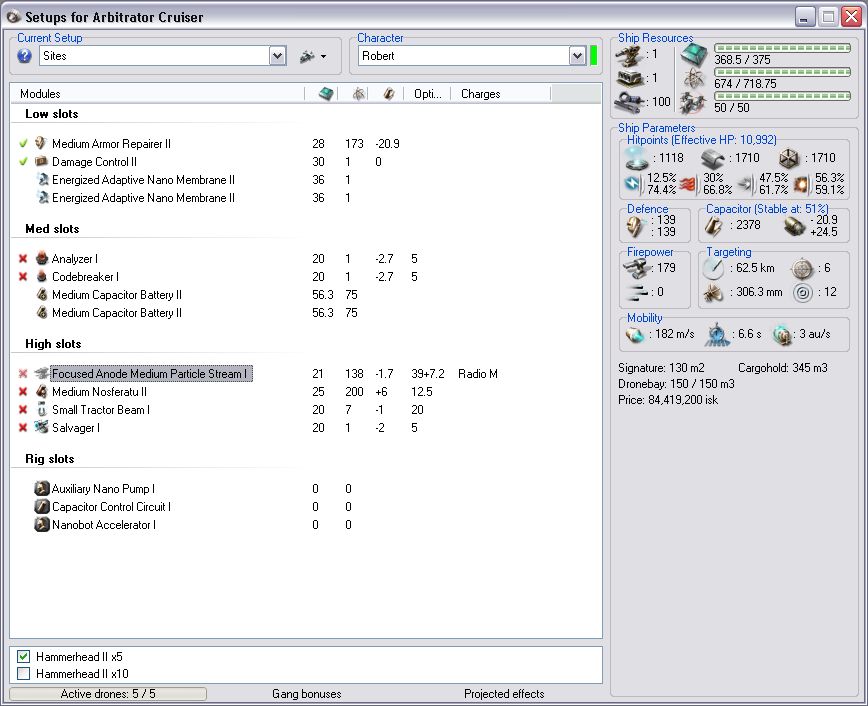The image size is (868, 706).
Task: Click the powergrid usage bar 674 / 718.75
Action: [x=782, y=72]
